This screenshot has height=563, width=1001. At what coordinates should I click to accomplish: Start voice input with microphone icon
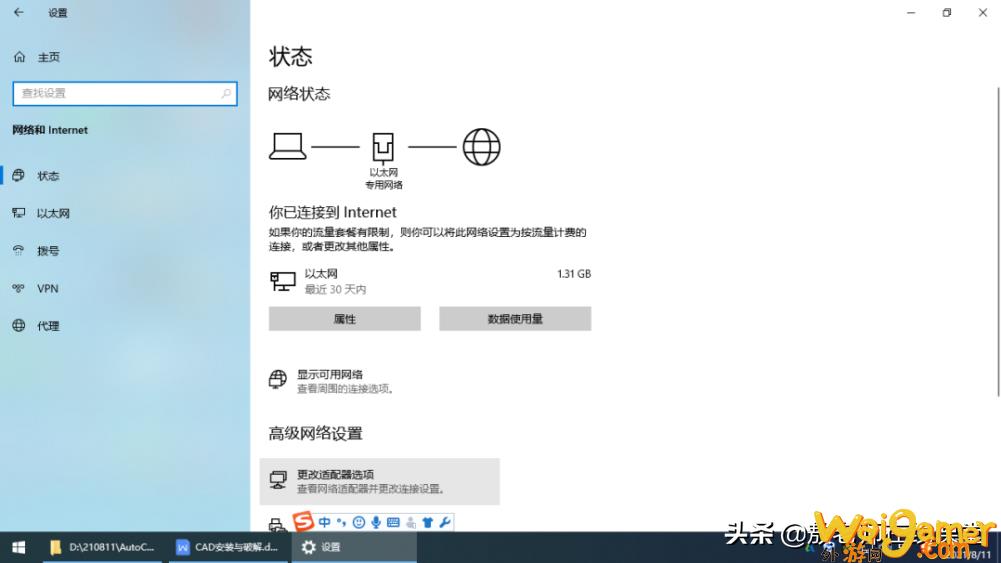tap(376, 522)
